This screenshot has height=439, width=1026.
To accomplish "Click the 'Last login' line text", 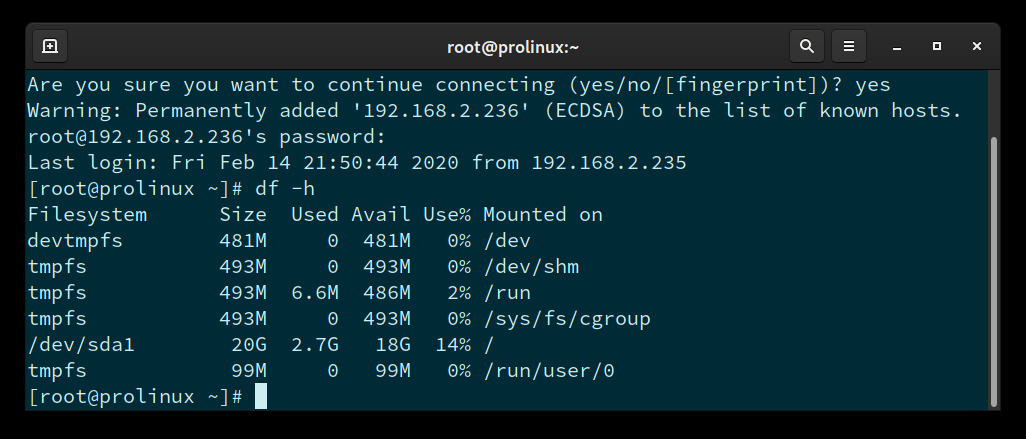I will [356, 162].
